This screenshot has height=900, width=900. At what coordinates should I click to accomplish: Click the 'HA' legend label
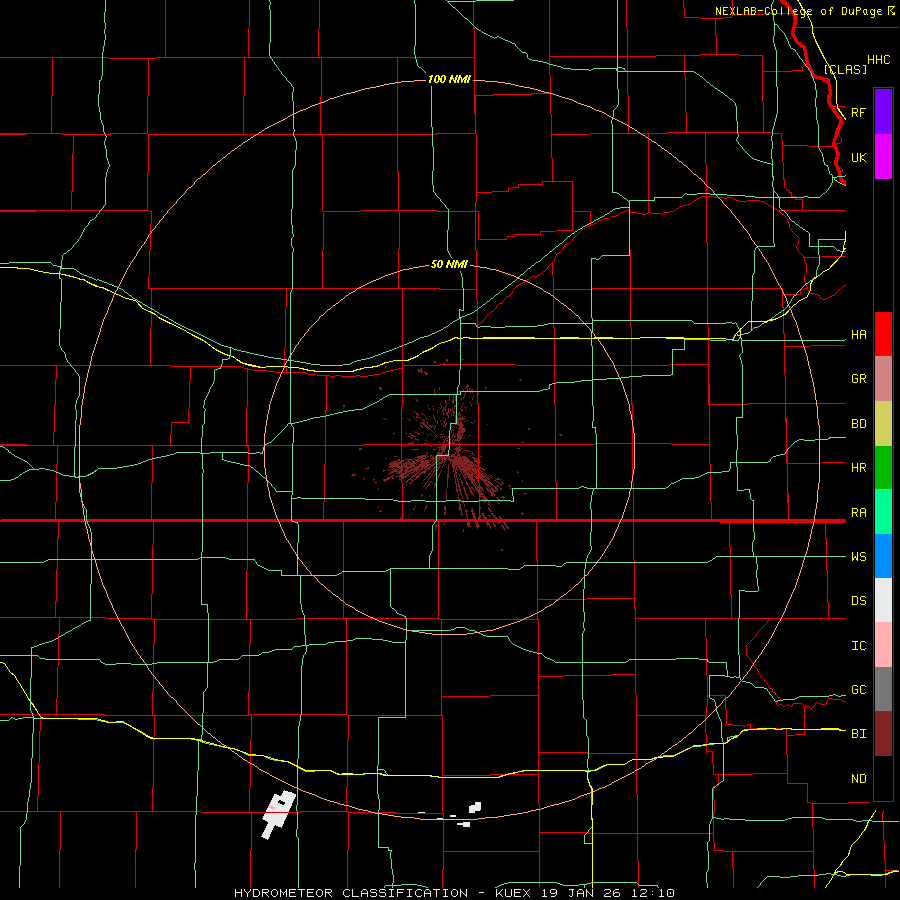858,334
